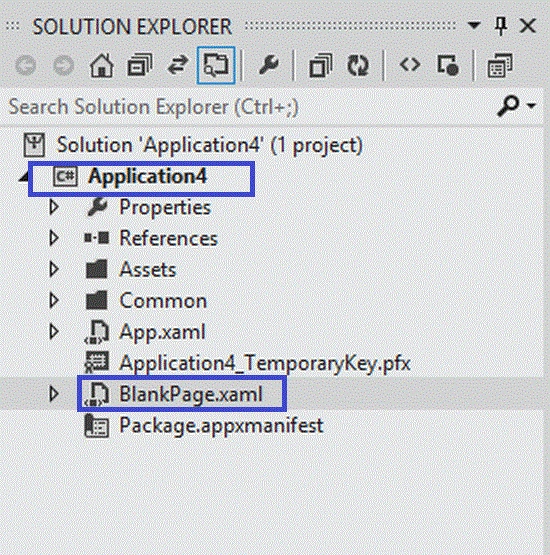Open the search options dropdown arrow
The height and width of the screenshot is (555, 550).
(532, 106)
